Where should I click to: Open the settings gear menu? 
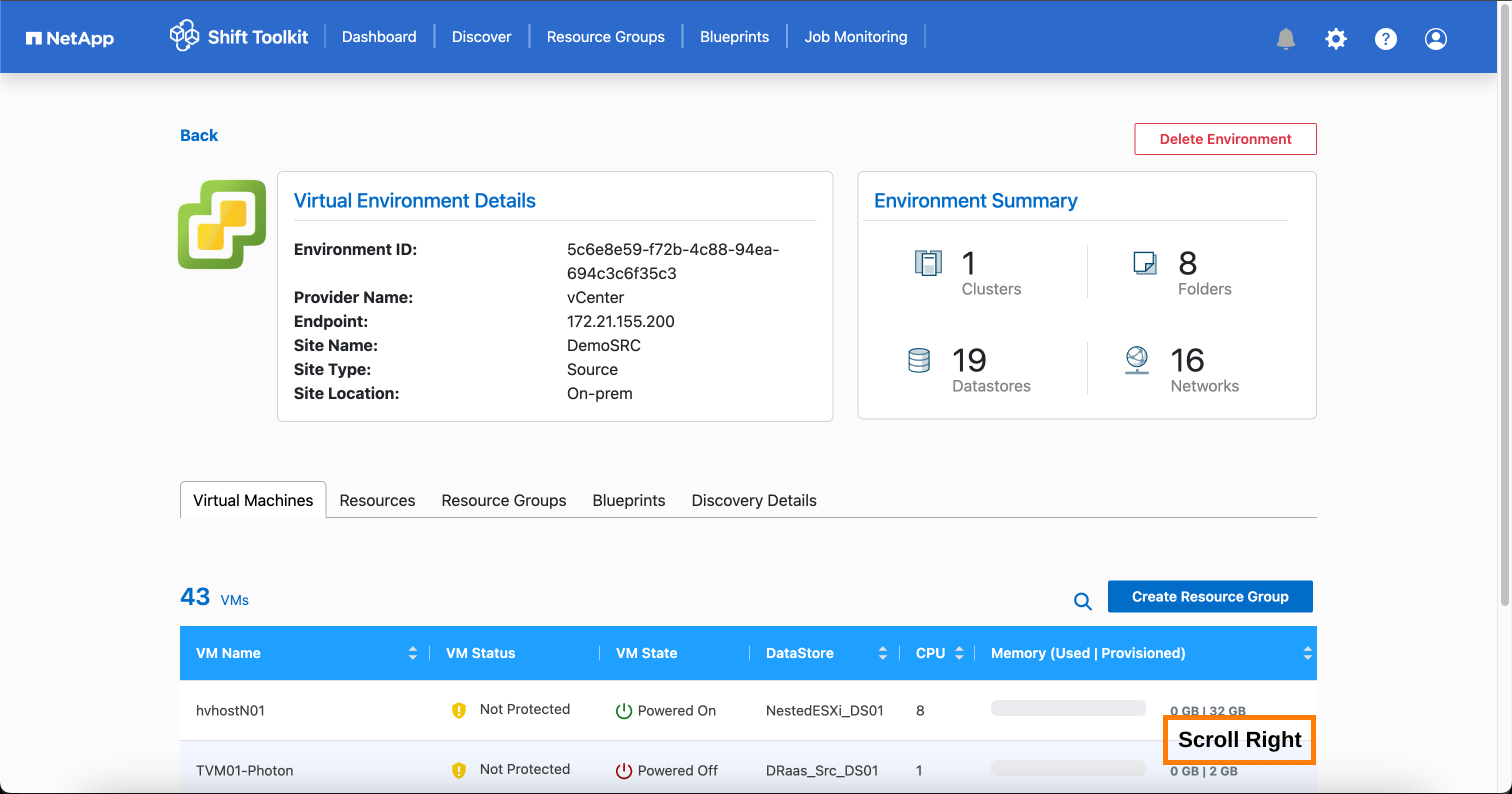pyautogui.click(x=1335, y=38)
